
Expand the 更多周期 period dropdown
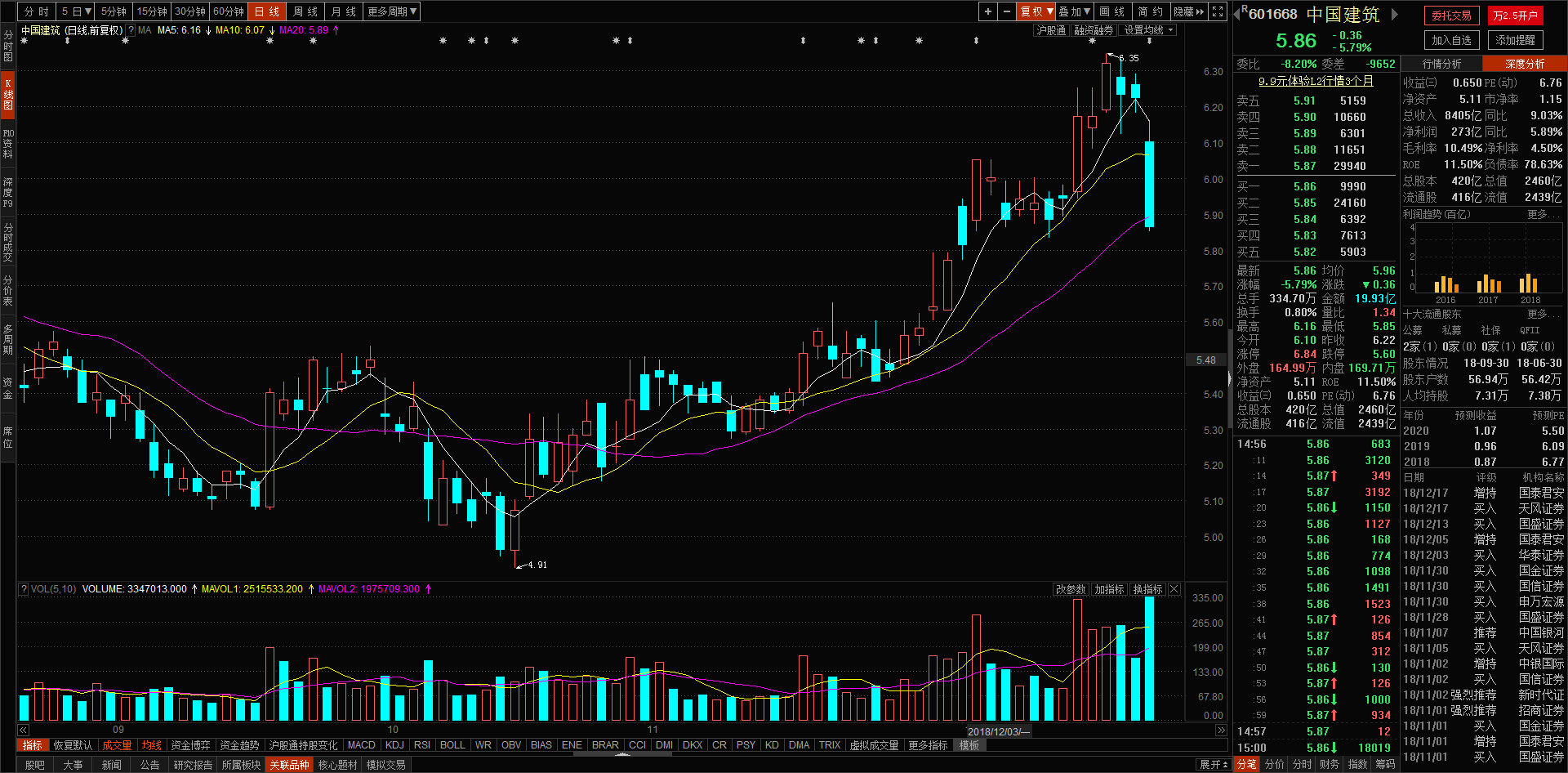[x=392, y=11]
